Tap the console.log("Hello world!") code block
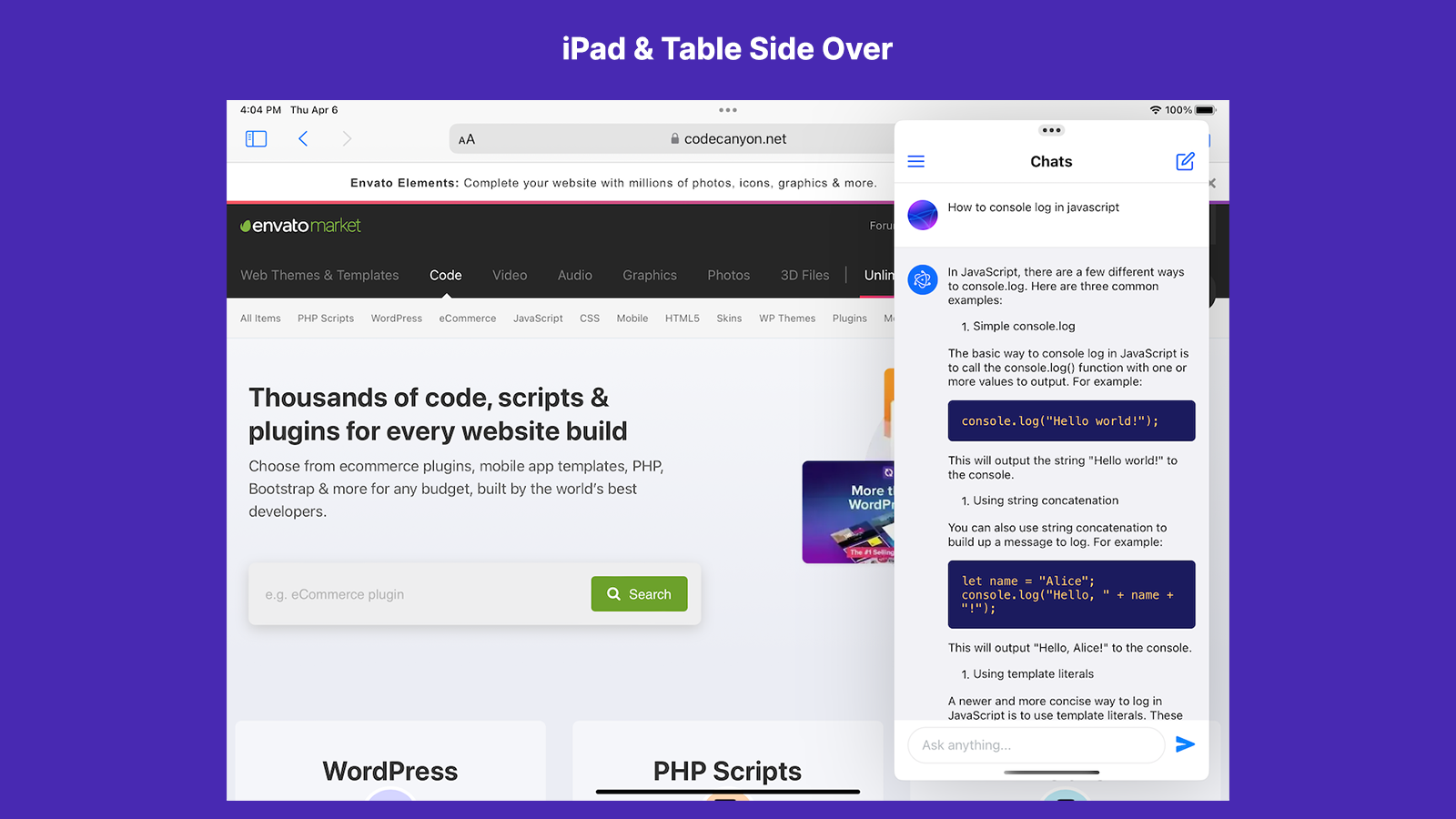The image size is (1456, 819). (x=1071, y=421)
